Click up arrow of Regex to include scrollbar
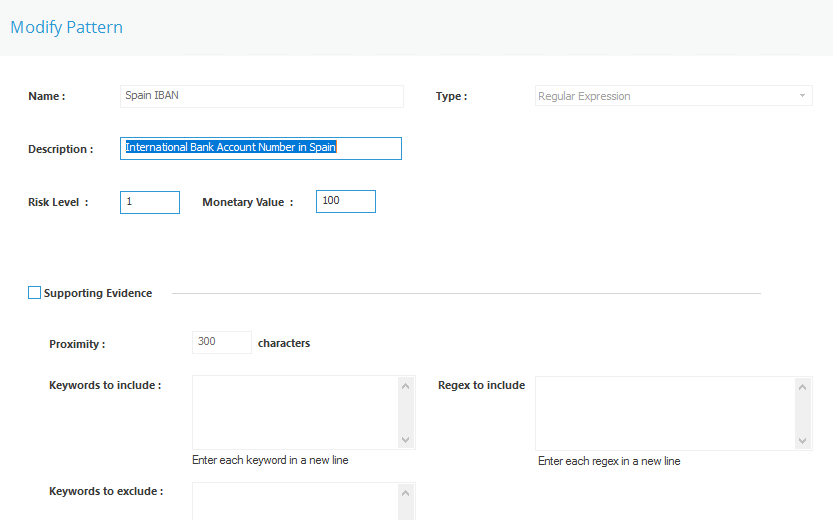The height and width of the screenshot is (520, 833). tap(802, 387)
